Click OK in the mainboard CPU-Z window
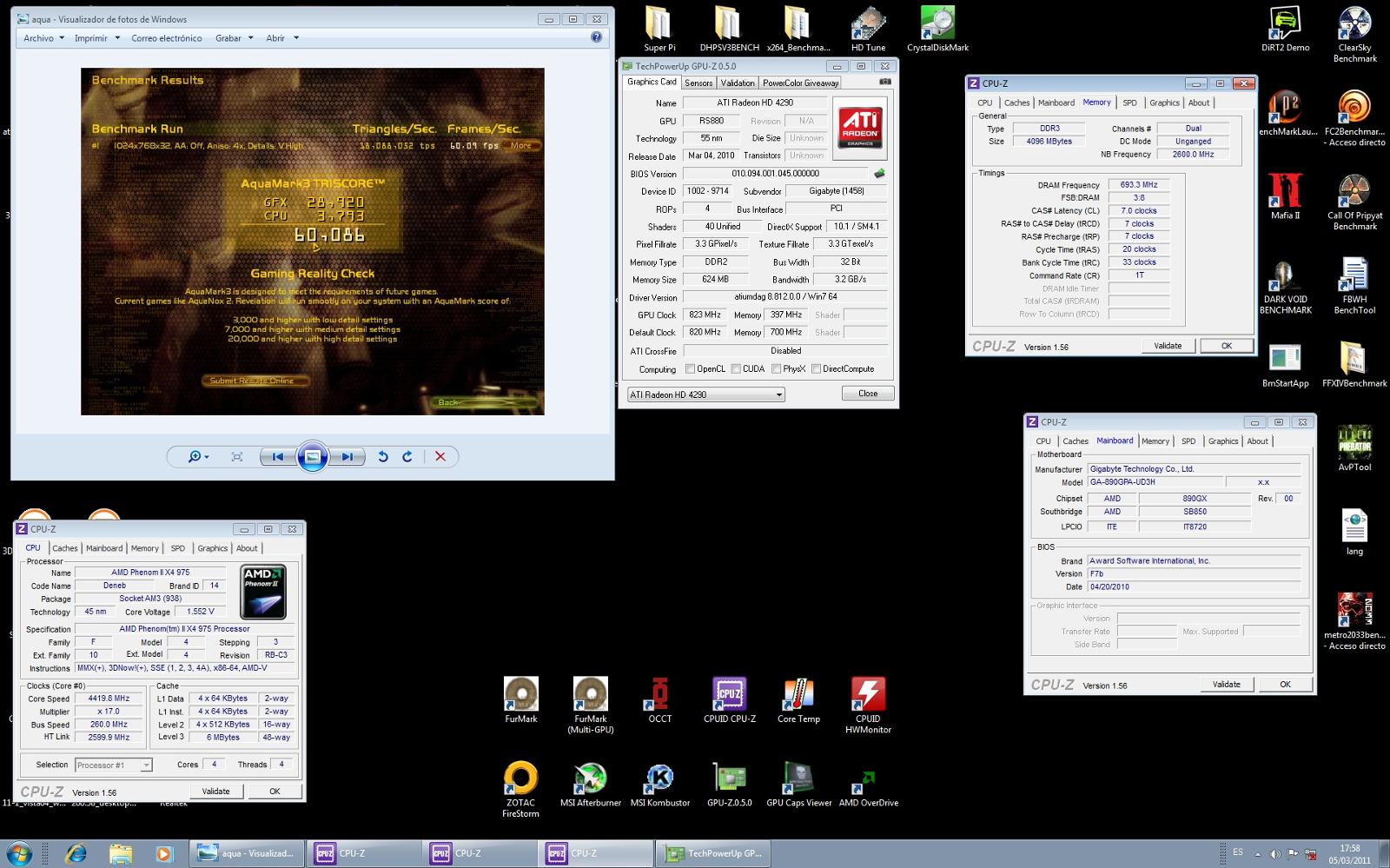 coord(1285,685)
